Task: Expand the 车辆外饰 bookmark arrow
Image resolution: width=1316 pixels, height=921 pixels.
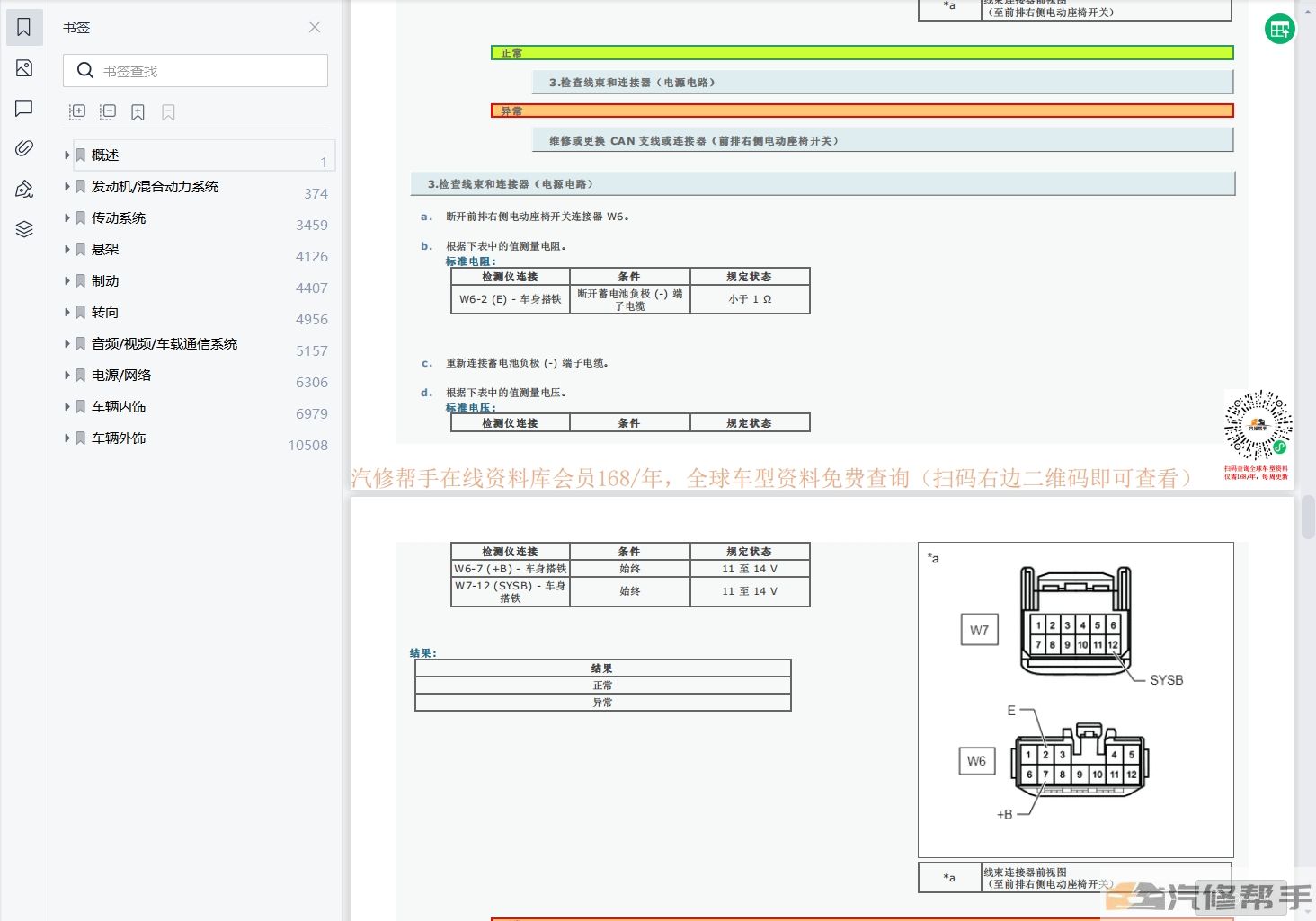Action: click(x=67, y=438)
